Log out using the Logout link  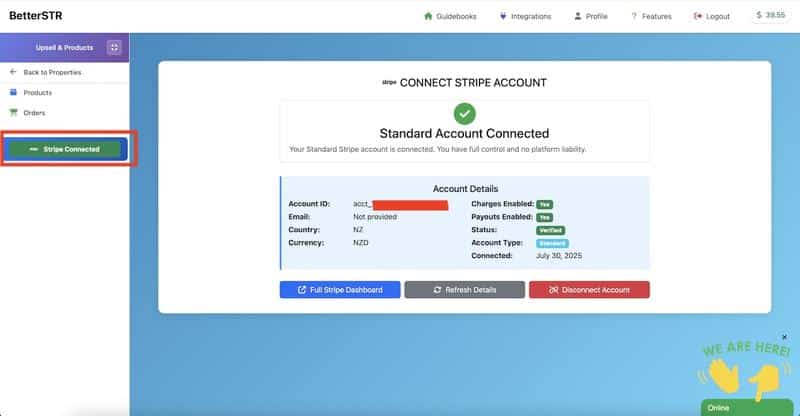[712, 16]
